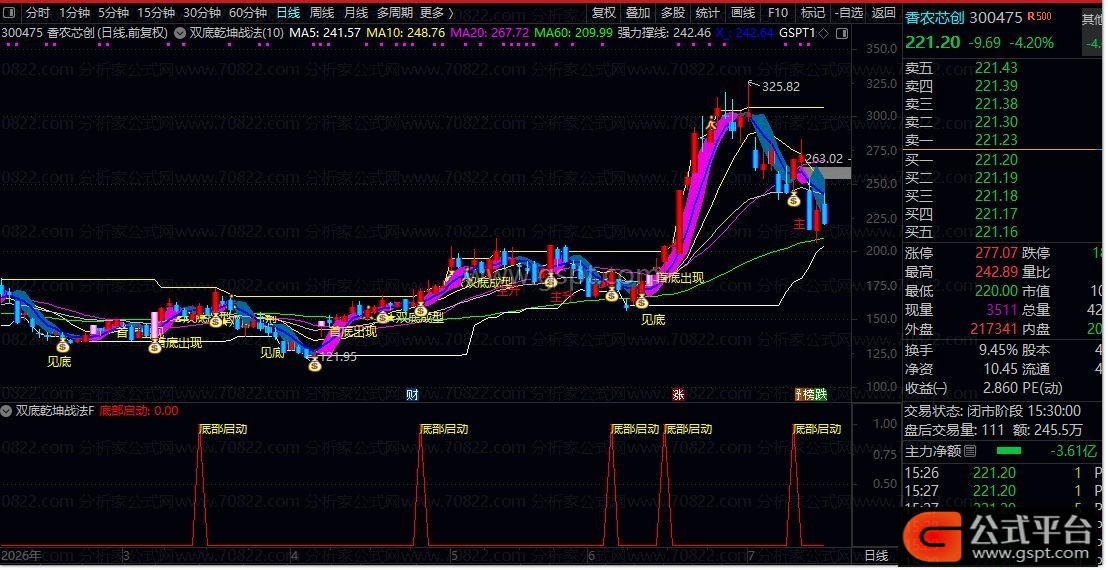Screen dimensions: 1108x570
Task: Click MA5: 241.57 value
Action: coord(326,32)
